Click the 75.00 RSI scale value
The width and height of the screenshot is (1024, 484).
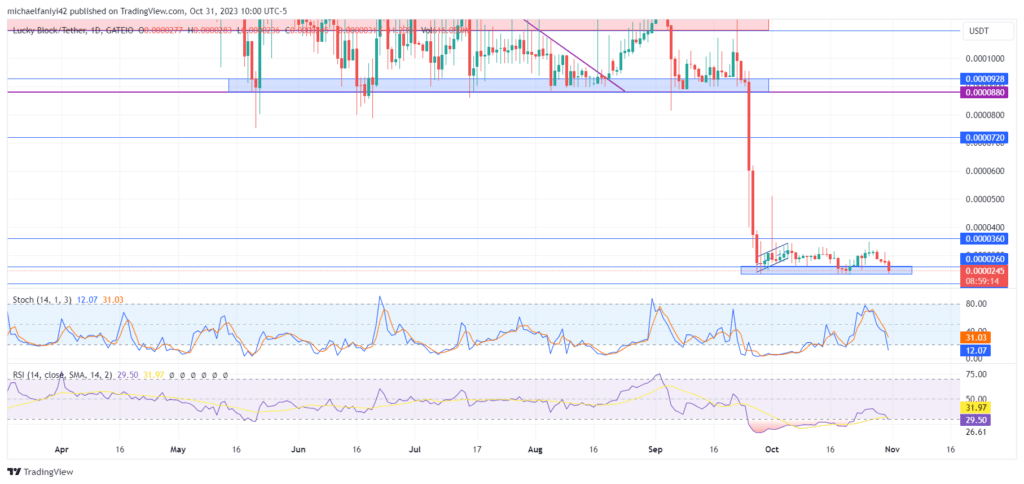point(976,374)
